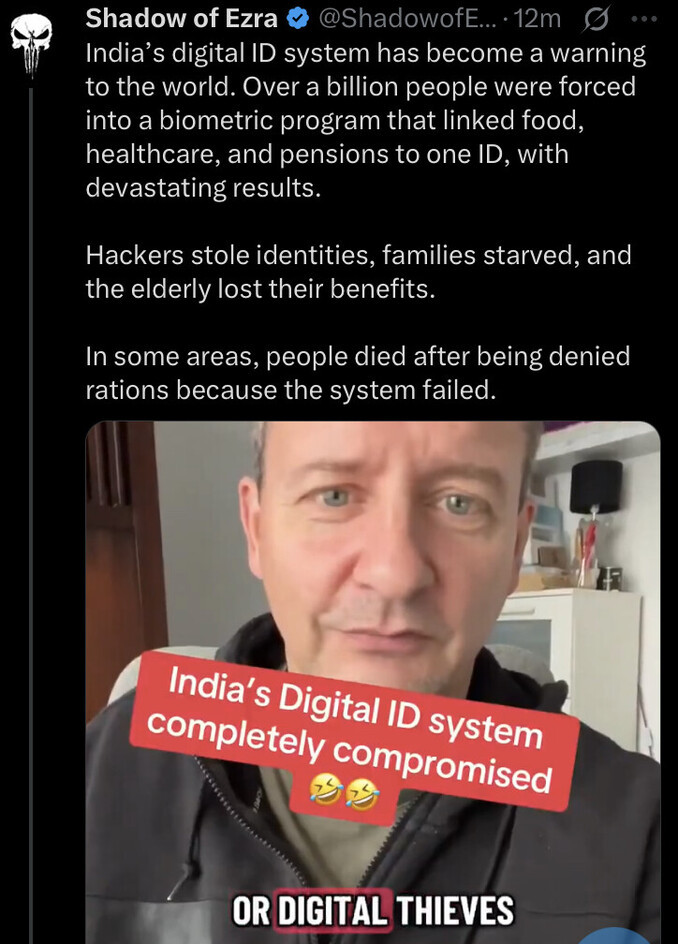This screenshot has height=944, width=678.
Task: Click the highlighted word 'DIGITAL' in the subtitle
Action: coord(334,910)
